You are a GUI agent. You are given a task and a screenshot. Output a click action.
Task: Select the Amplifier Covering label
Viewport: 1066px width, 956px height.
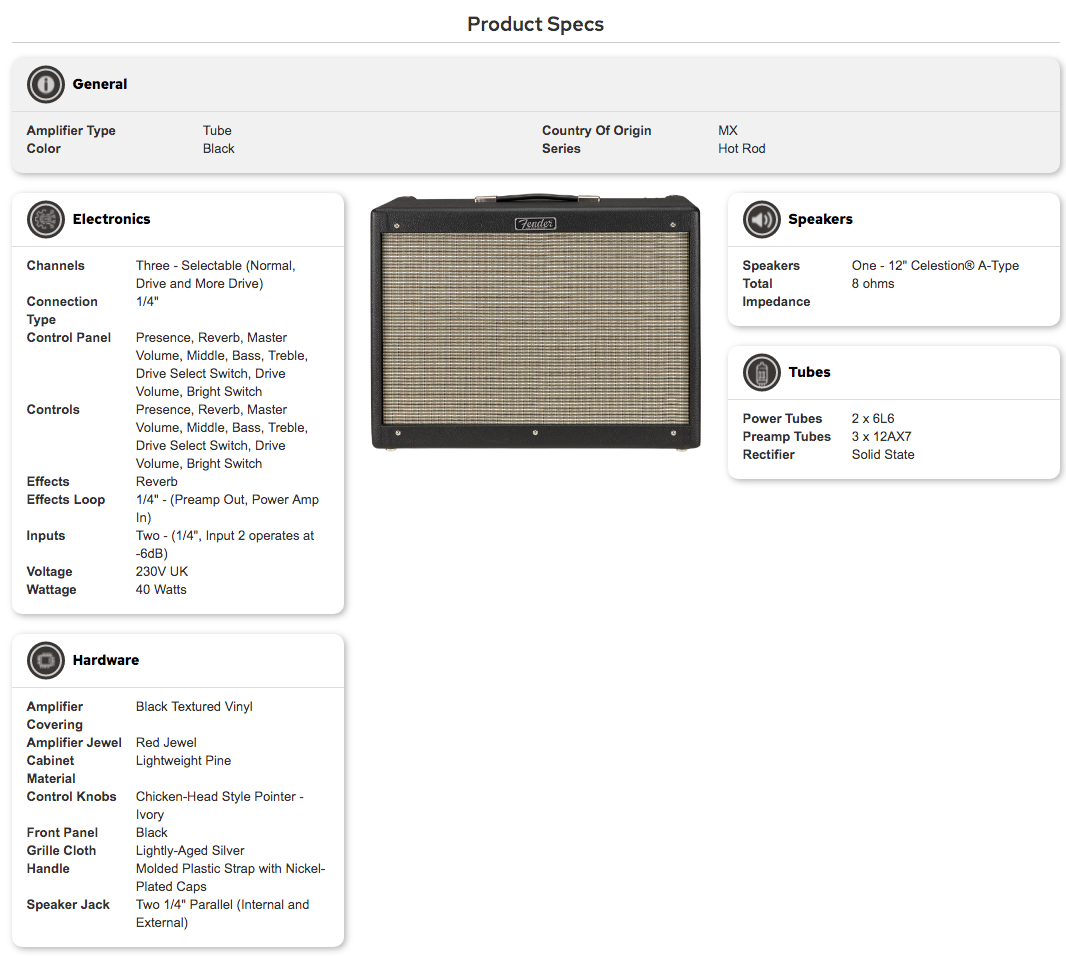pos(54,716)
